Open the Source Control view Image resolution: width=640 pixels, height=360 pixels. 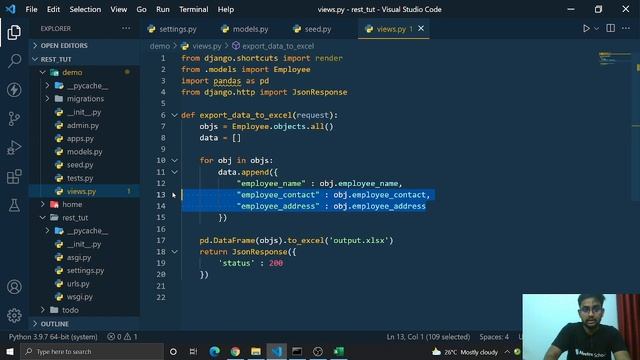(14, 119)
